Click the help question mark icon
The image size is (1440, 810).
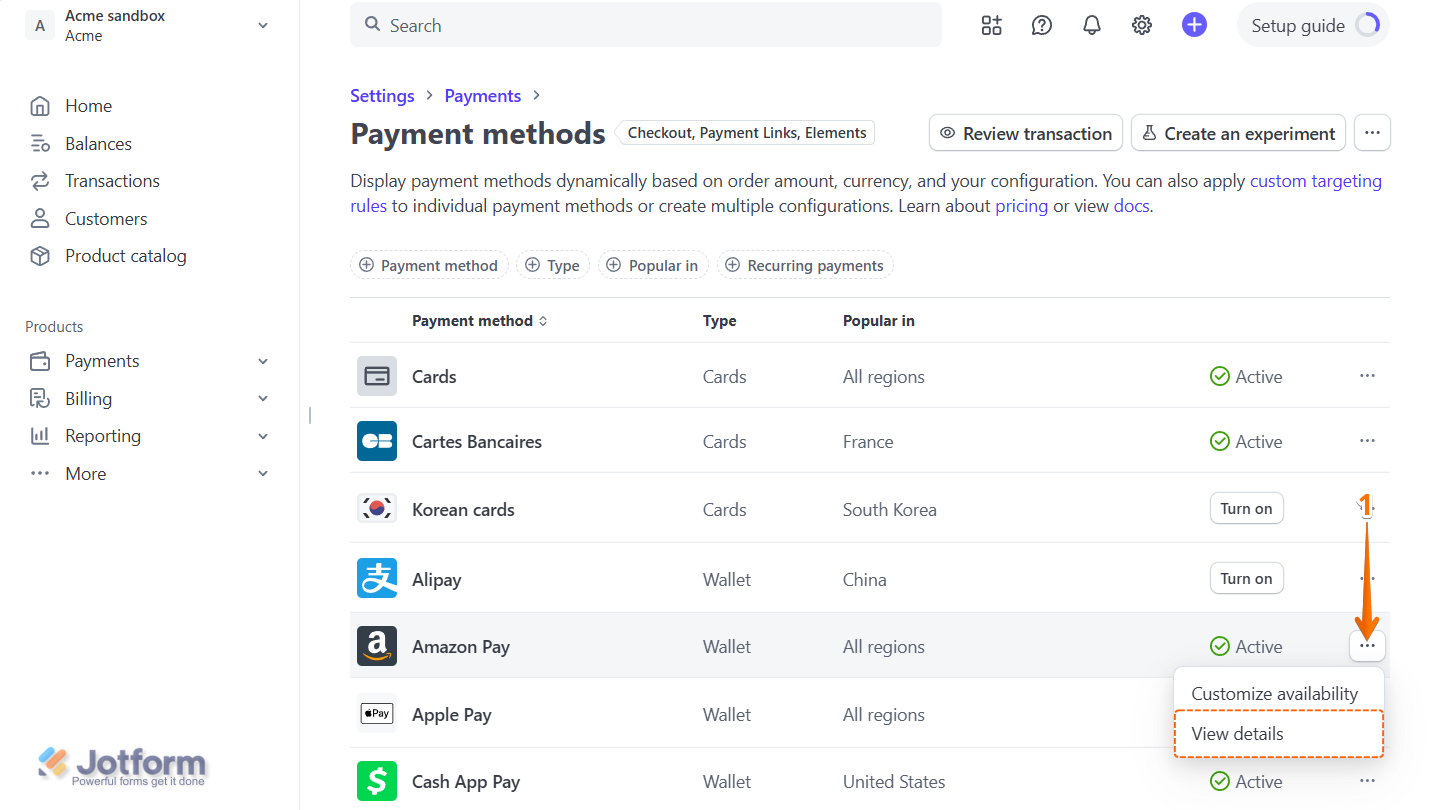pos(1041,25)
